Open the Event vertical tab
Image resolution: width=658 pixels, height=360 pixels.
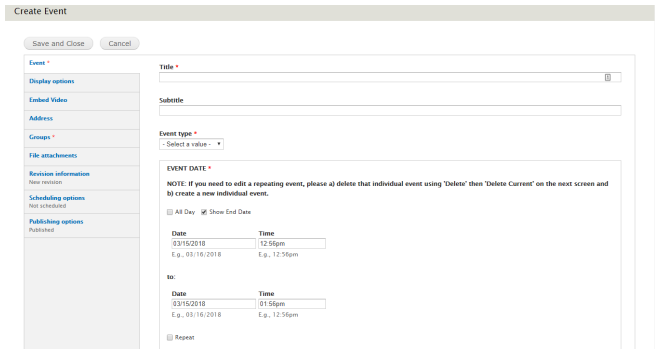82,63
